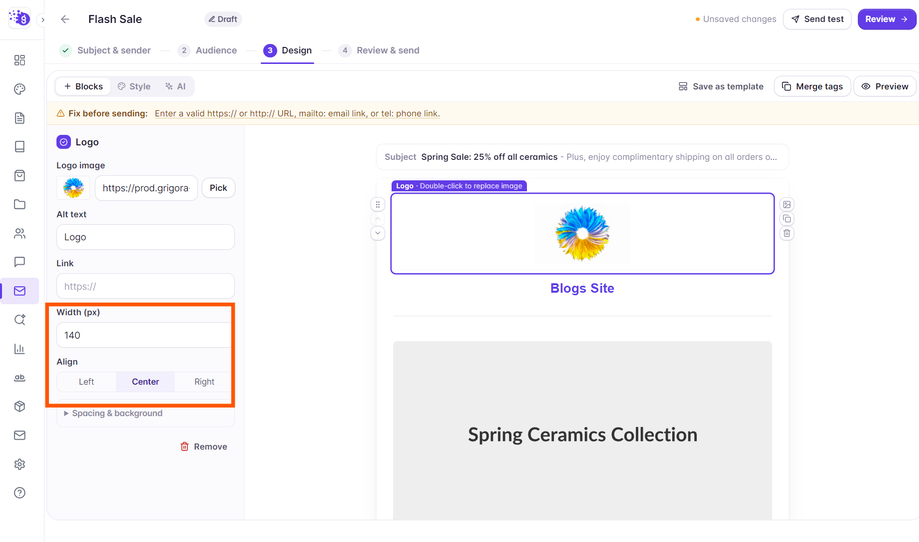Click the app logo in top-left corner
This screenshot has height=542, width=919.
coord(19,18)
